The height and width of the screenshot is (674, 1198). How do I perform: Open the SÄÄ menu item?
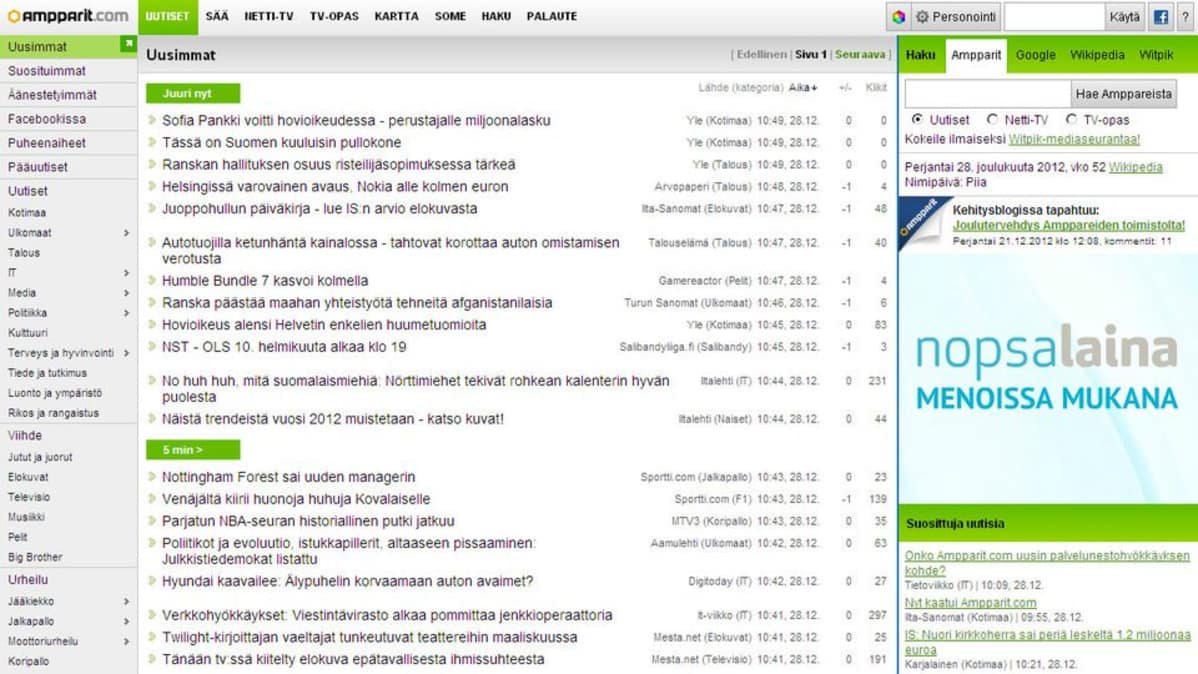pos(217,16)
